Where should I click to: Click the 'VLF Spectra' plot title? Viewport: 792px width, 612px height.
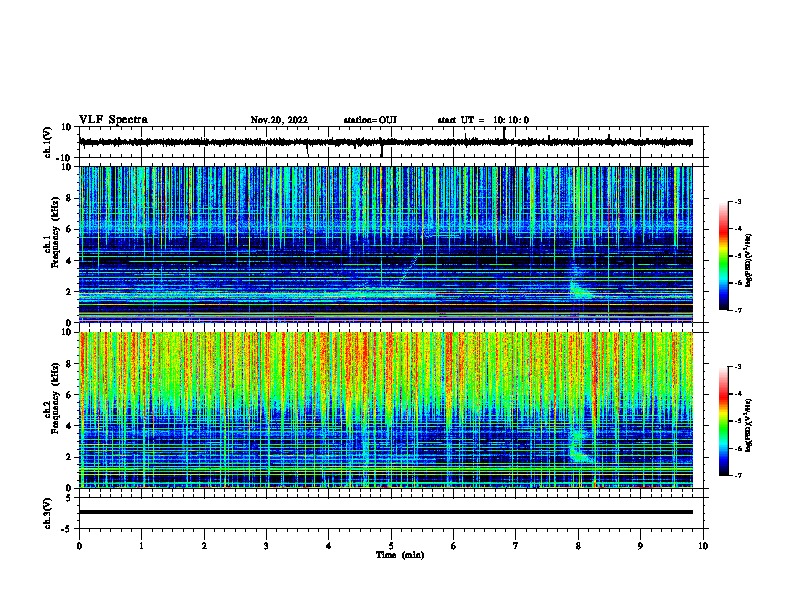113,120
